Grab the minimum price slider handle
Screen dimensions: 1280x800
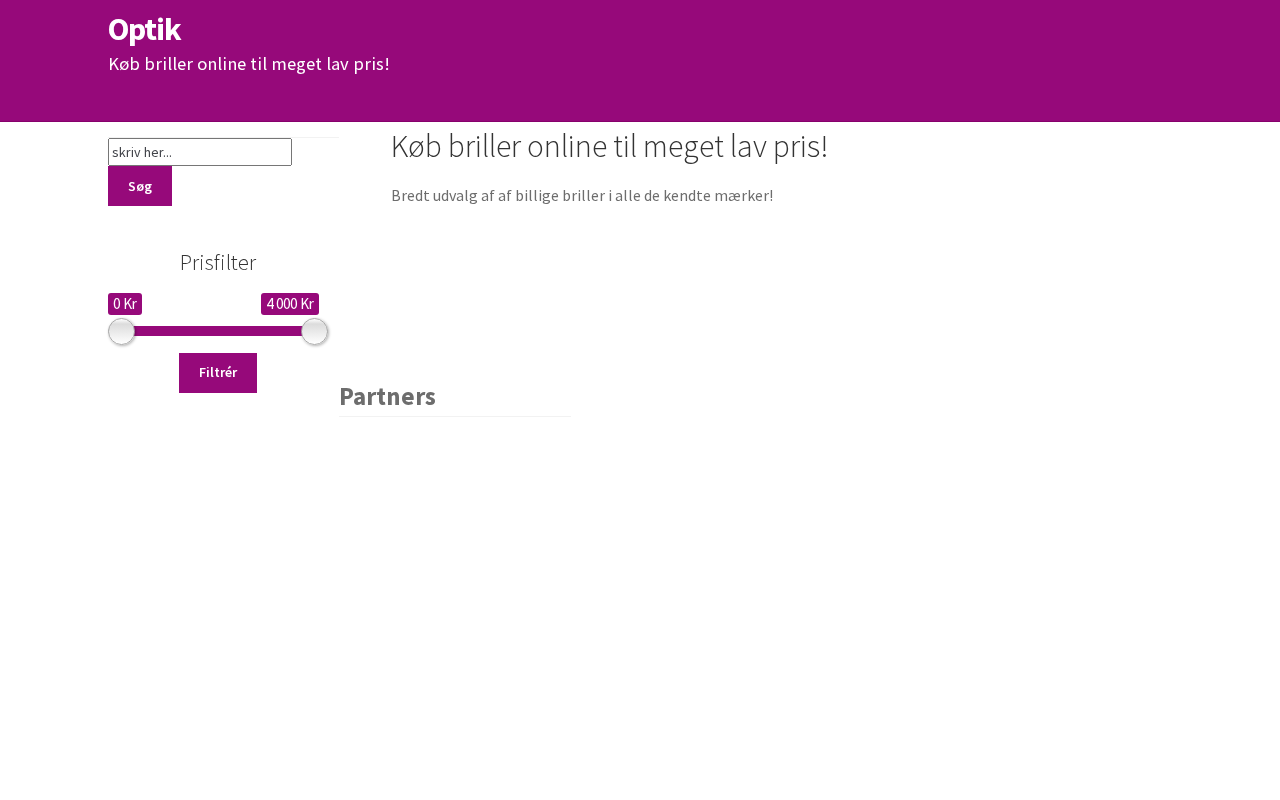[121, 332]
